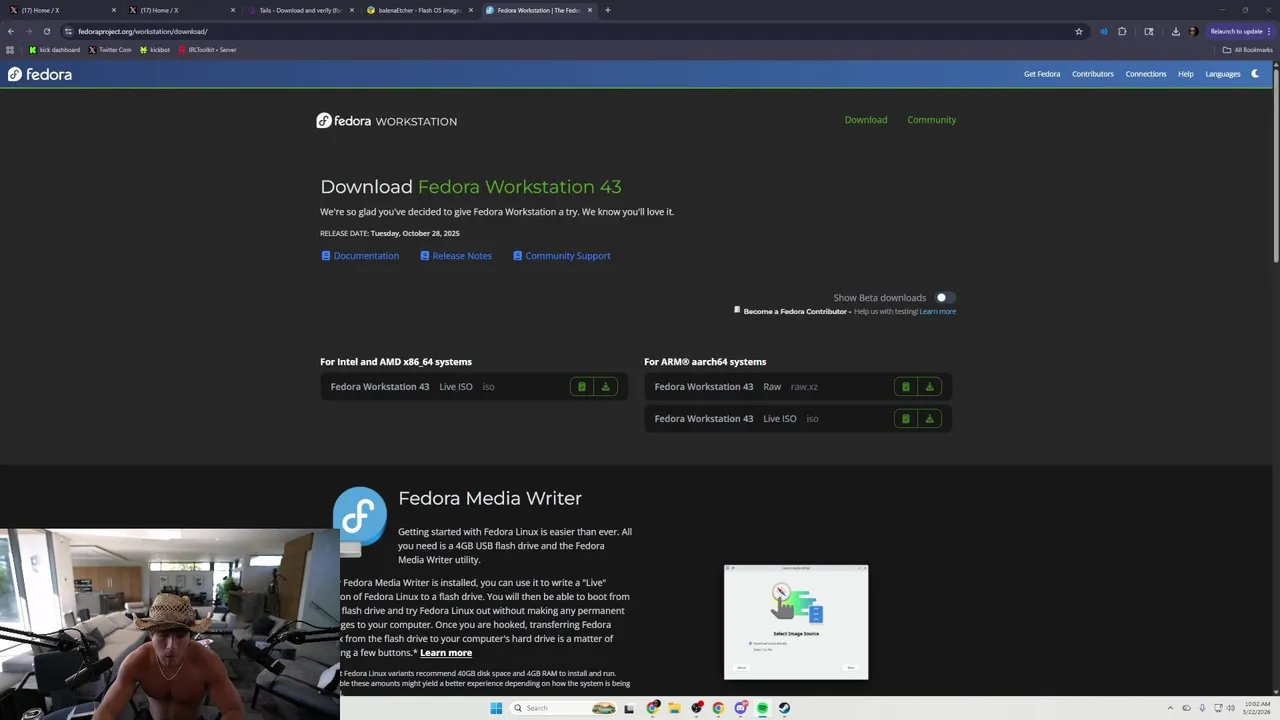Image resolution: width=1280 pixels, height=720 pixels.
Task: Open the Languages menu
Action: point(1222,74)
